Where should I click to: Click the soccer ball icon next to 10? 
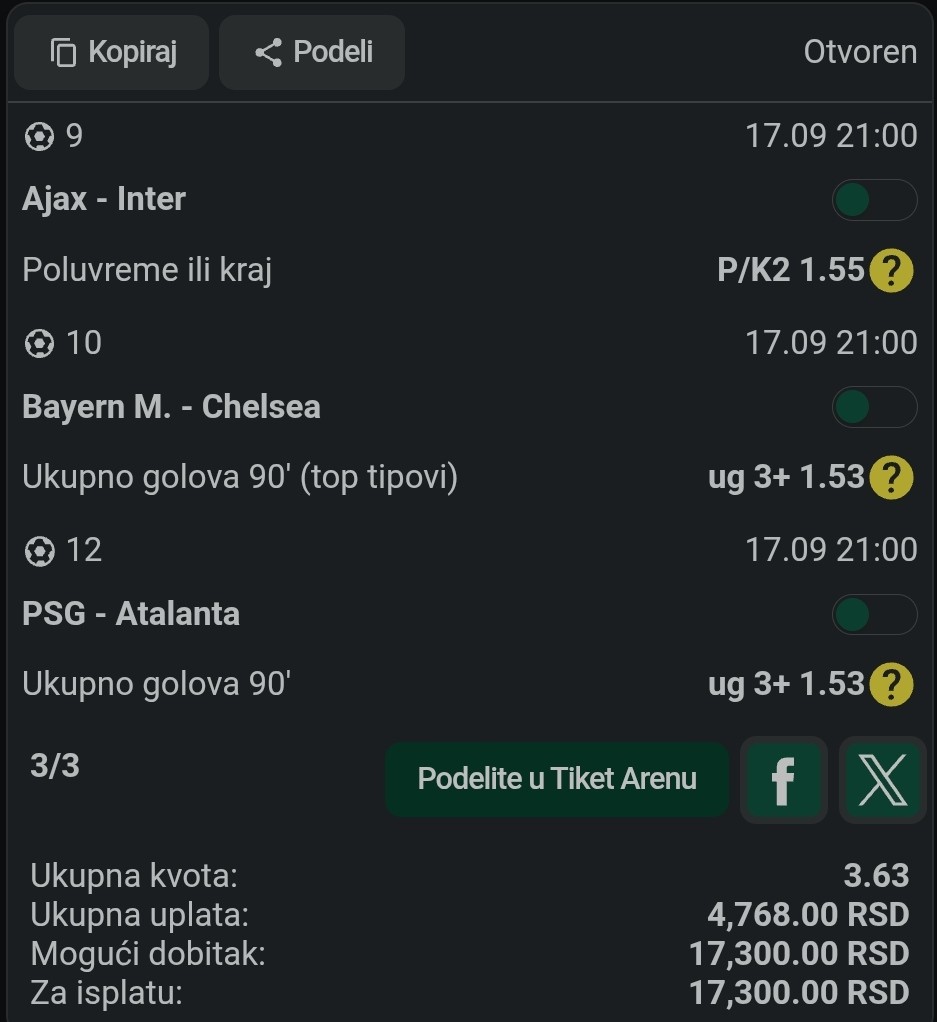pyautogui.click(x=39, y=343)
